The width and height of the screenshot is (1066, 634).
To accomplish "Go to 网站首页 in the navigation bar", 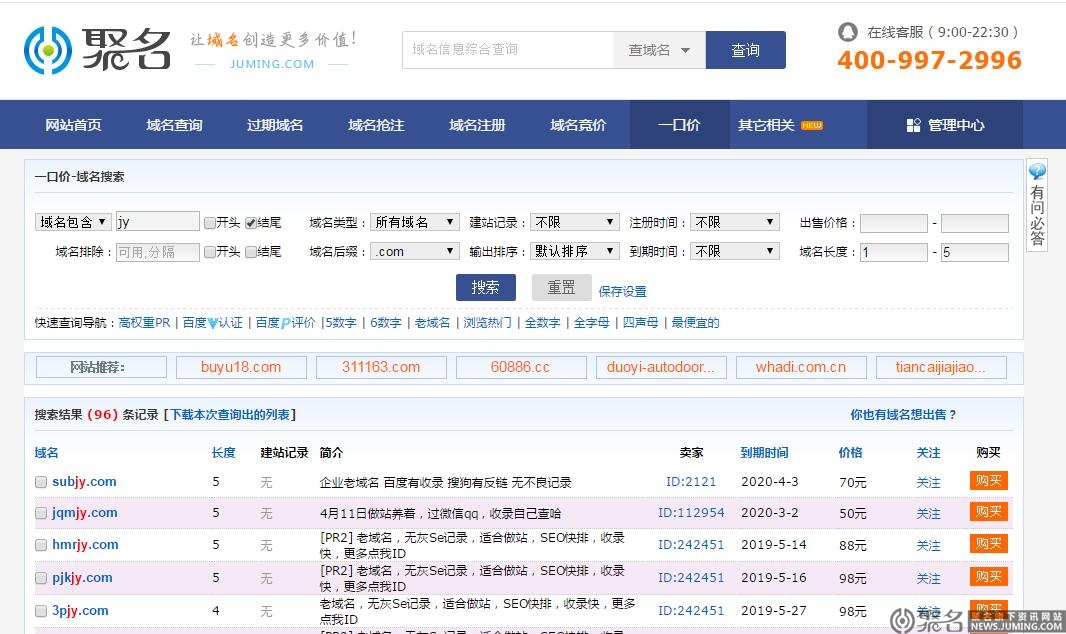I will click(x=73, y=125).
